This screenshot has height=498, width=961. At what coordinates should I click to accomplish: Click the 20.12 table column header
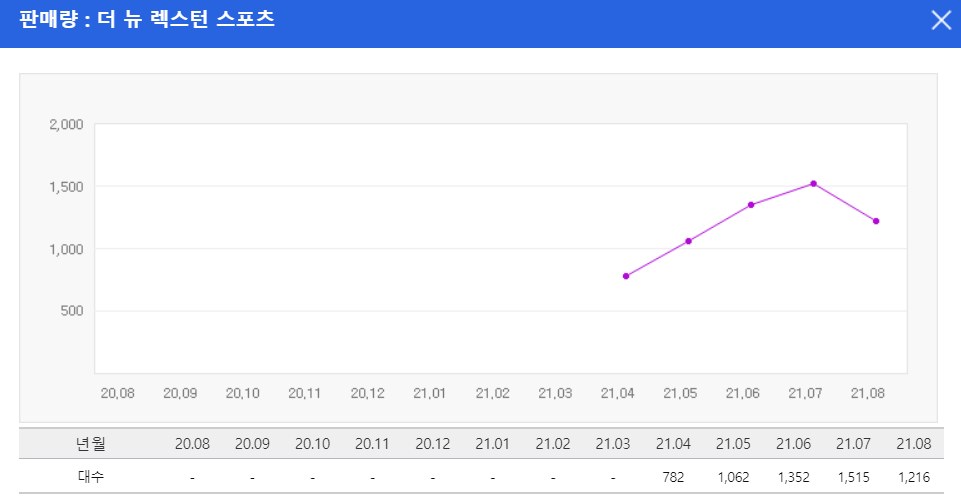433,444
